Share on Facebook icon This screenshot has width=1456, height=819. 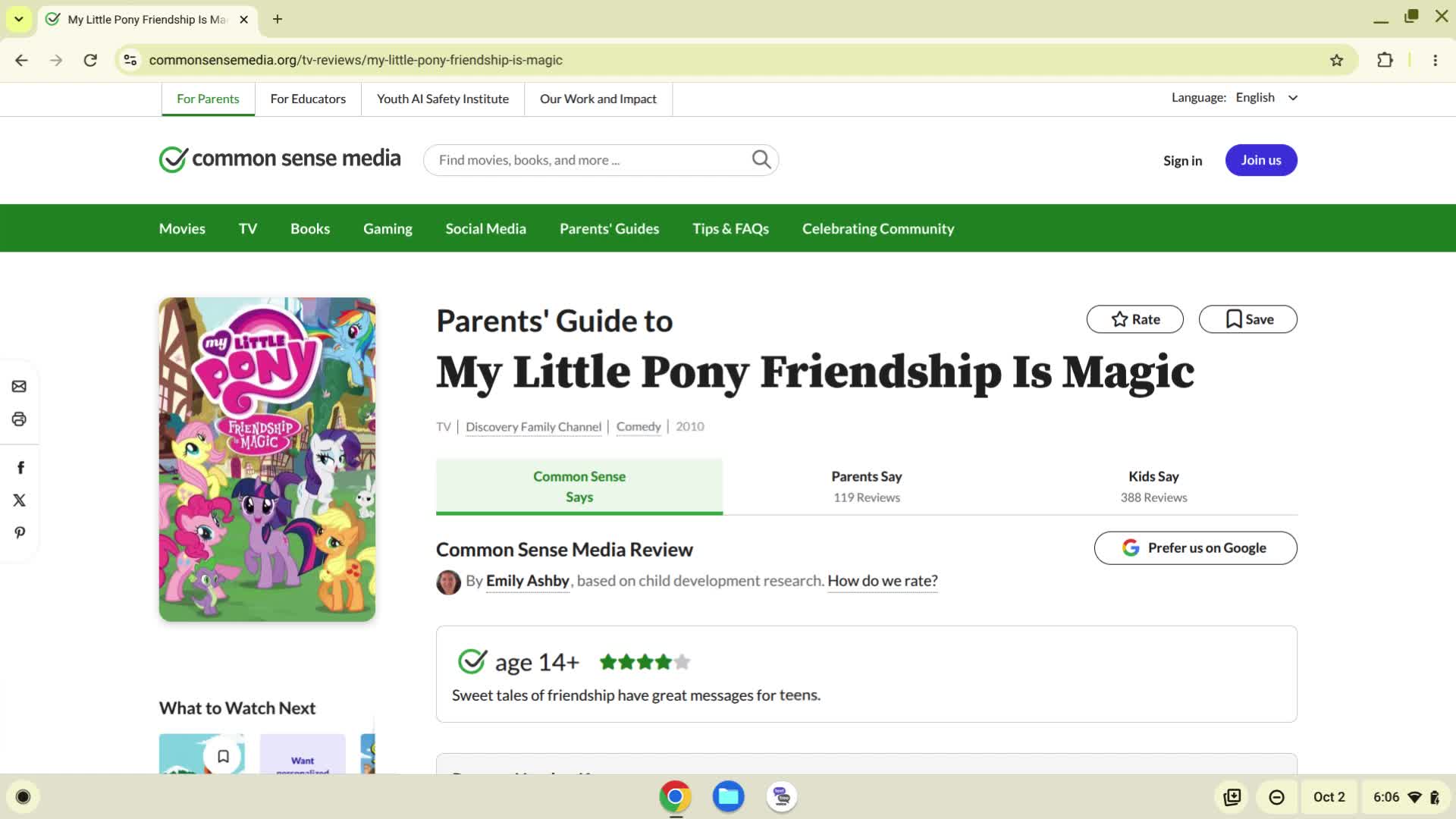click(20, 467)
